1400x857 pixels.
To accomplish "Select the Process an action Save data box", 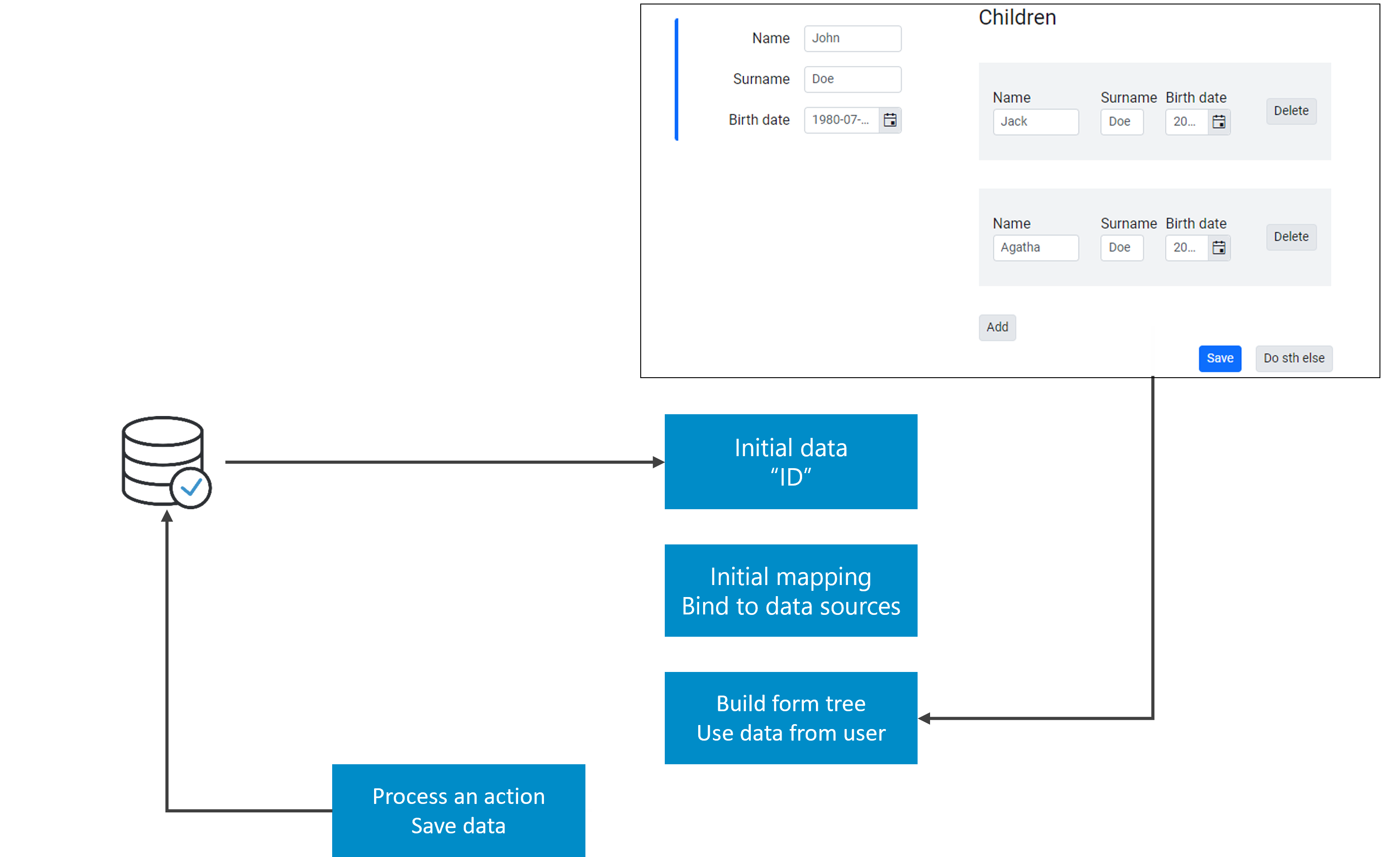I will [x=458, y=810].
